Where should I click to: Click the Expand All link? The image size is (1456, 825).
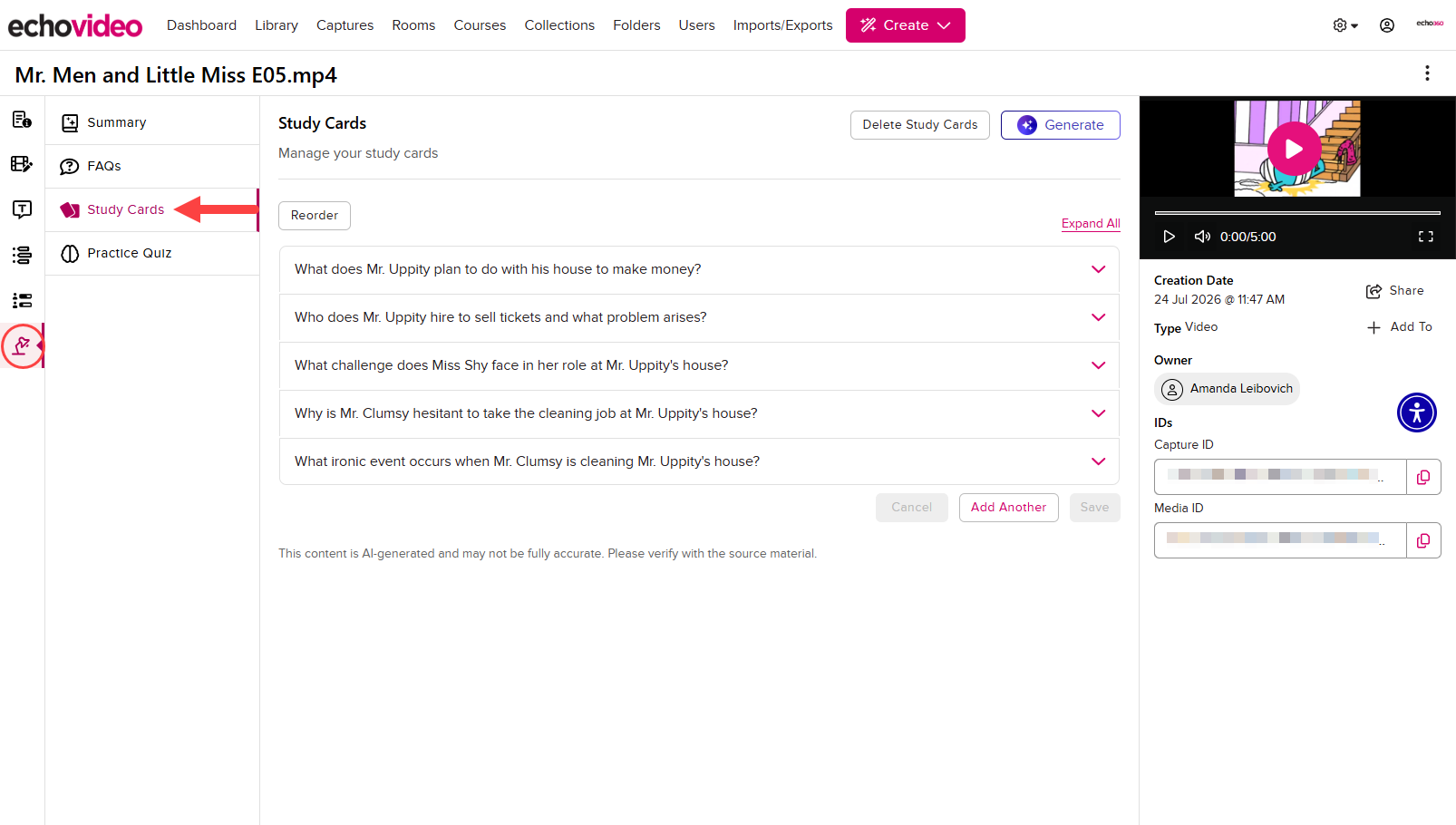1091,223
